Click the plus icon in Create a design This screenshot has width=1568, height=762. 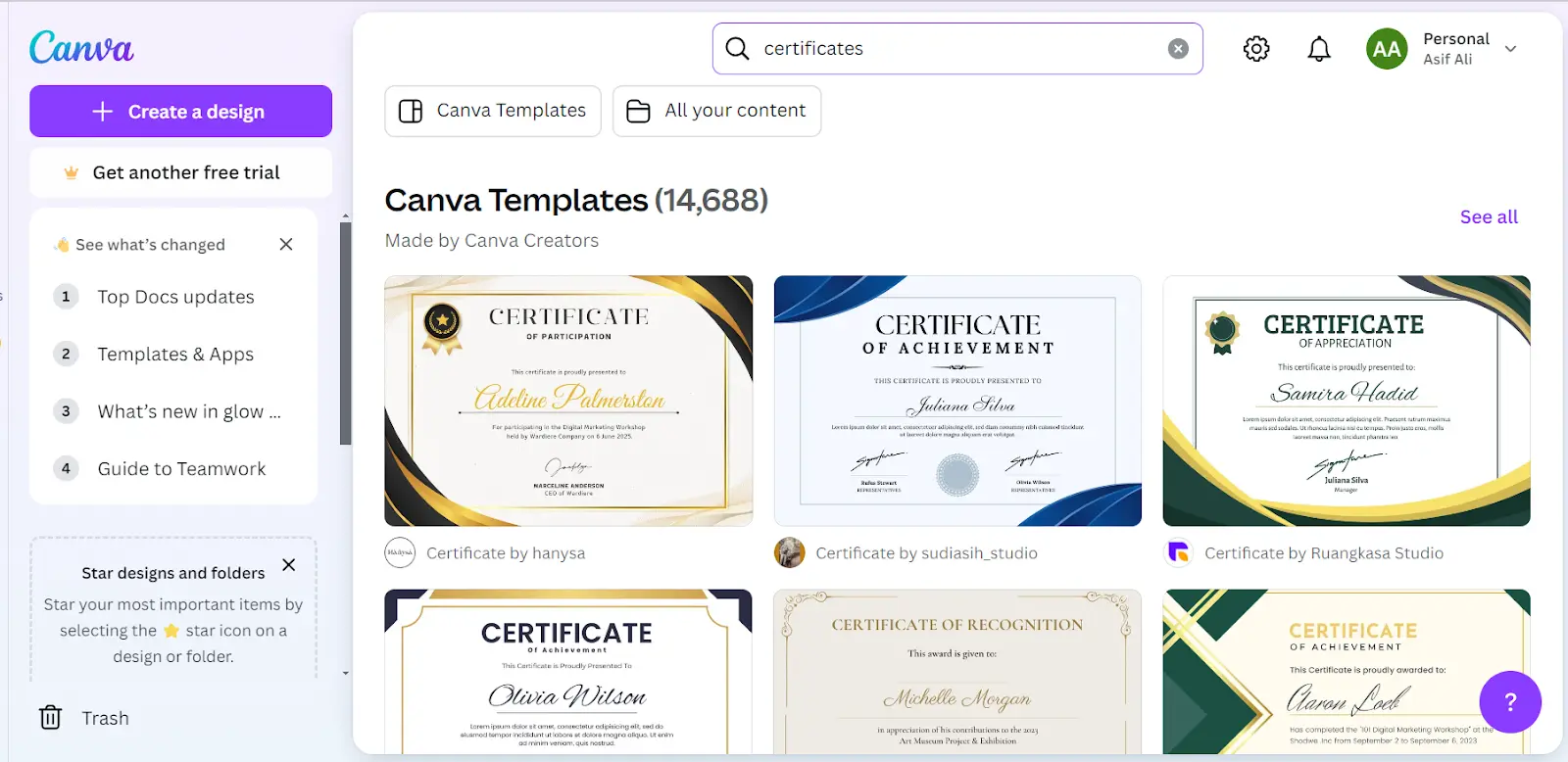[x=103, y=112]
